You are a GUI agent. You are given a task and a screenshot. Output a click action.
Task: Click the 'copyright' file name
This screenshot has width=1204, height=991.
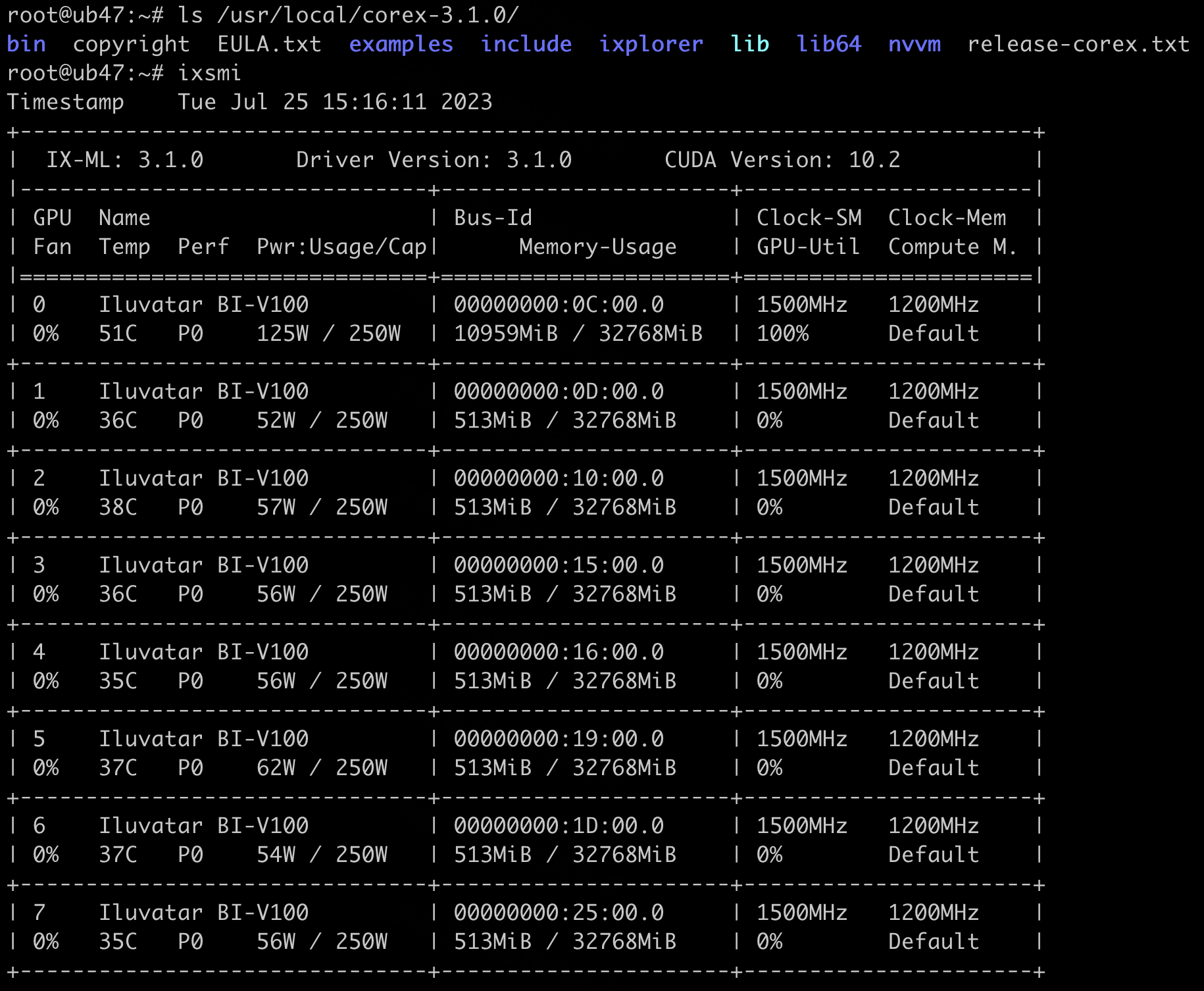click(x=131, y=44)
